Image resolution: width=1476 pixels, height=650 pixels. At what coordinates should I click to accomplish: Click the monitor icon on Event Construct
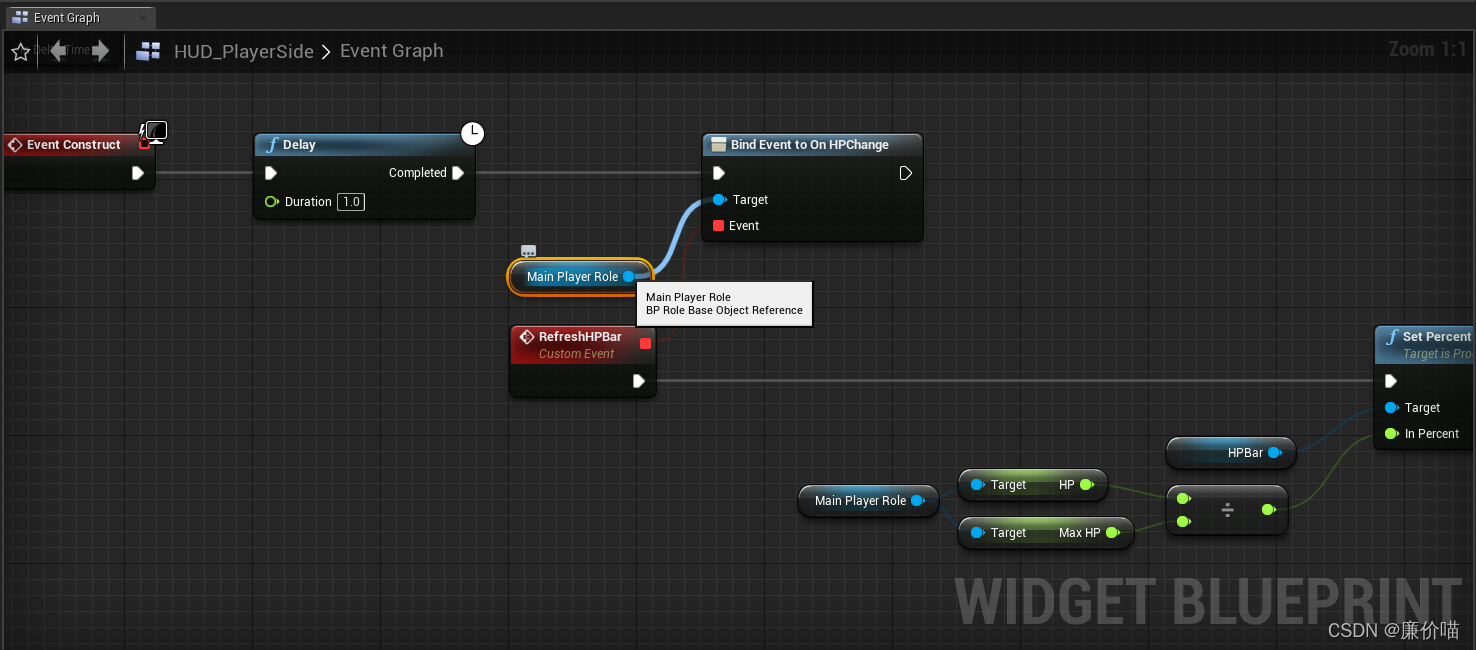point(155,130)
